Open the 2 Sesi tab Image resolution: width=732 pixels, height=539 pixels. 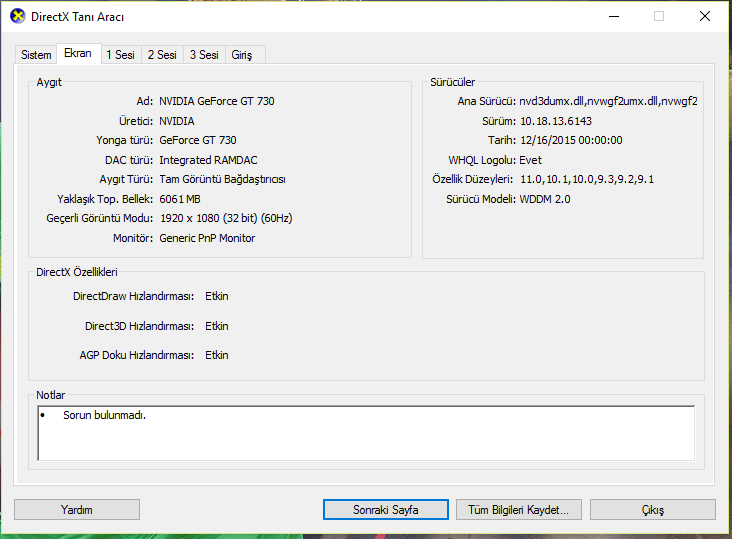[x=162, y=55]
